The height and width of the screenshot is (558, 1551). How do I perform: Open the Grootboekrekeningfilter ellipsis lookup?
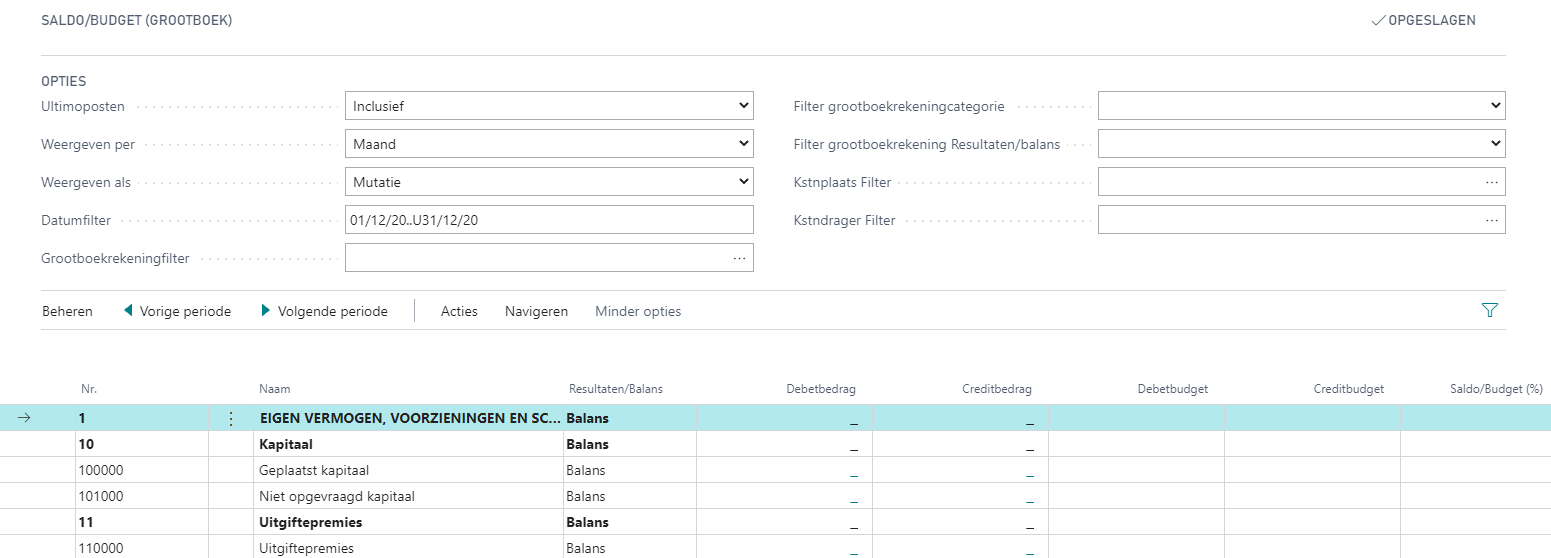coord(739,258)
